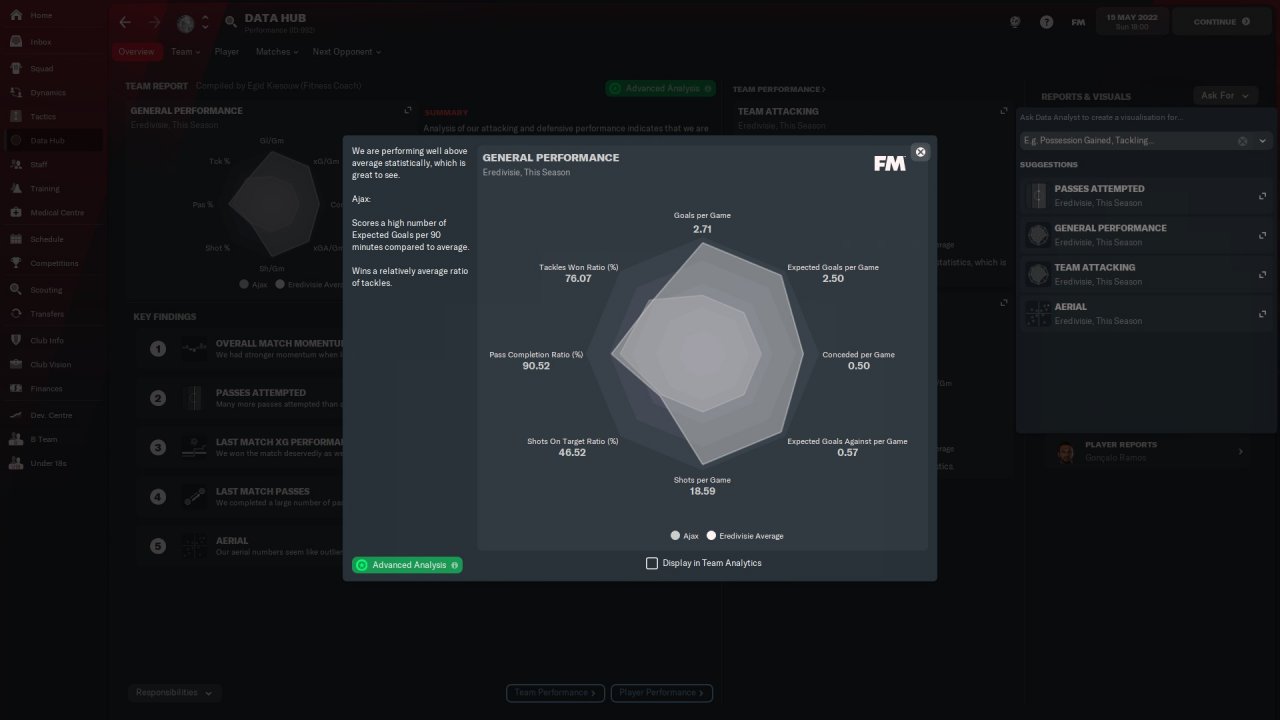The height and width of the screenshot is (720, 1280).
Task: Clear the data analyst search field
Action: click(x=1243, y=141)
